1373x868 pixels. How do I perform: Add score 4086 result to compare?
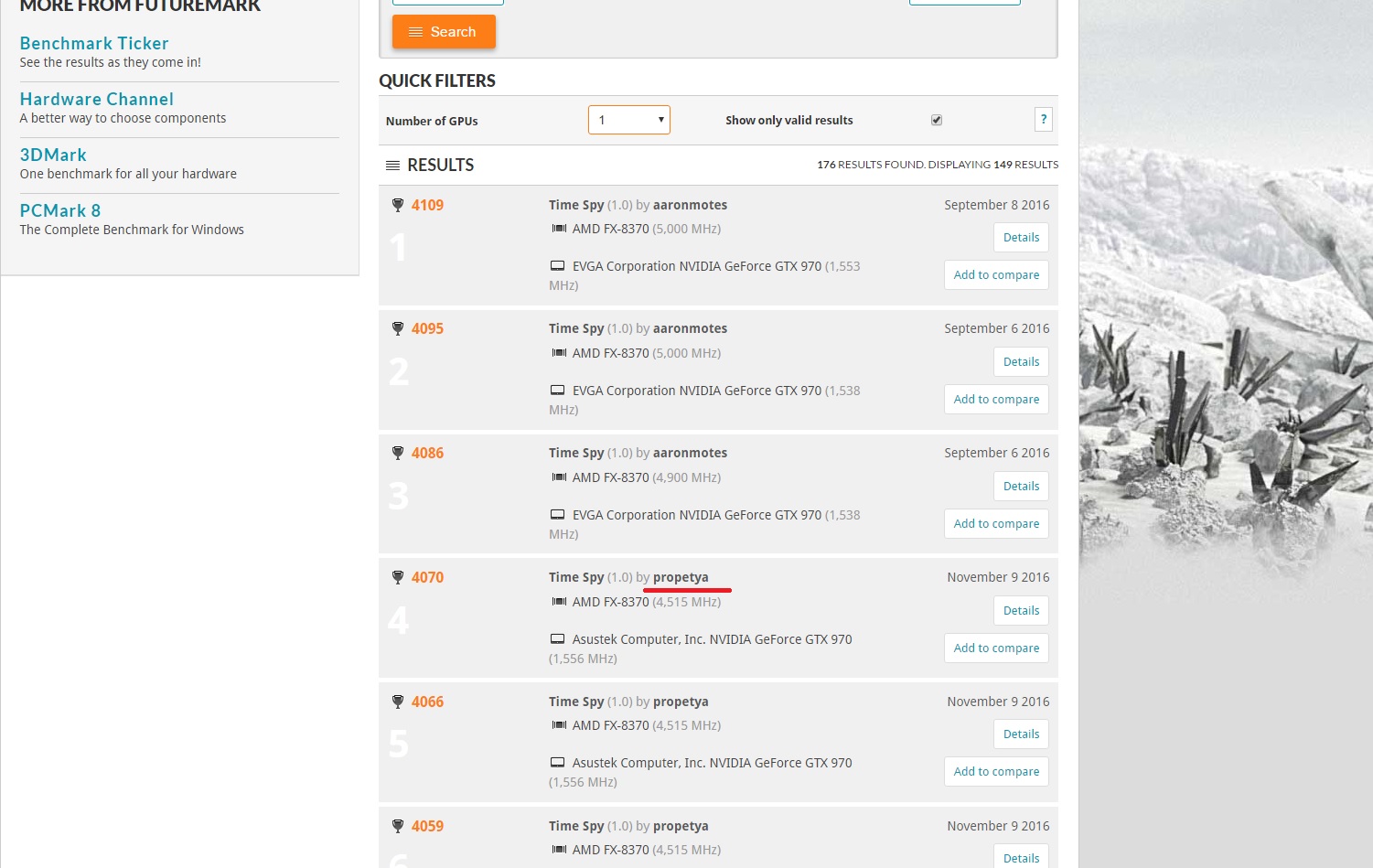point(996,524)
